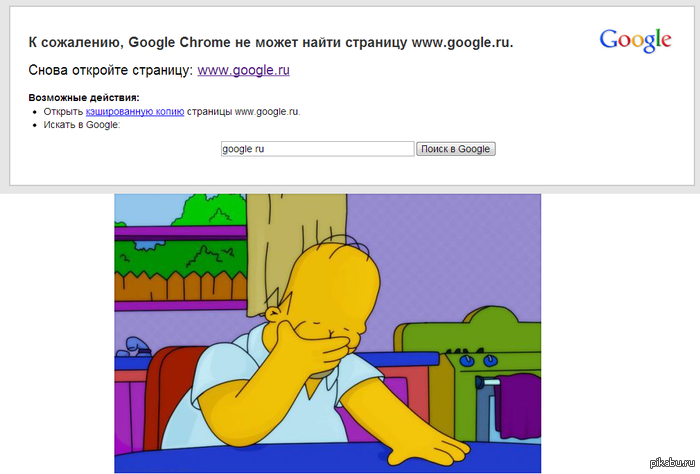The width and height of the screenshot is (700, 474).
Task: Click the Искать в Google bullet text
Action: (x=82, y=125)
